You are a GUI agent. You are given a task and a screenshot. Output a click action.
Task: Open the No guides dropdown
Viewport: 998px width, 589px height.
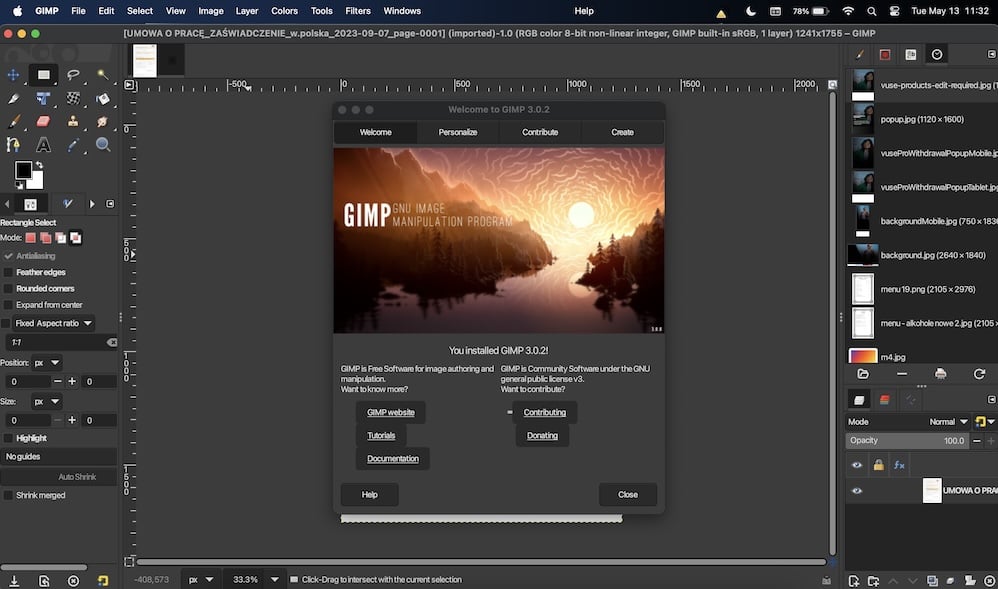58,457
